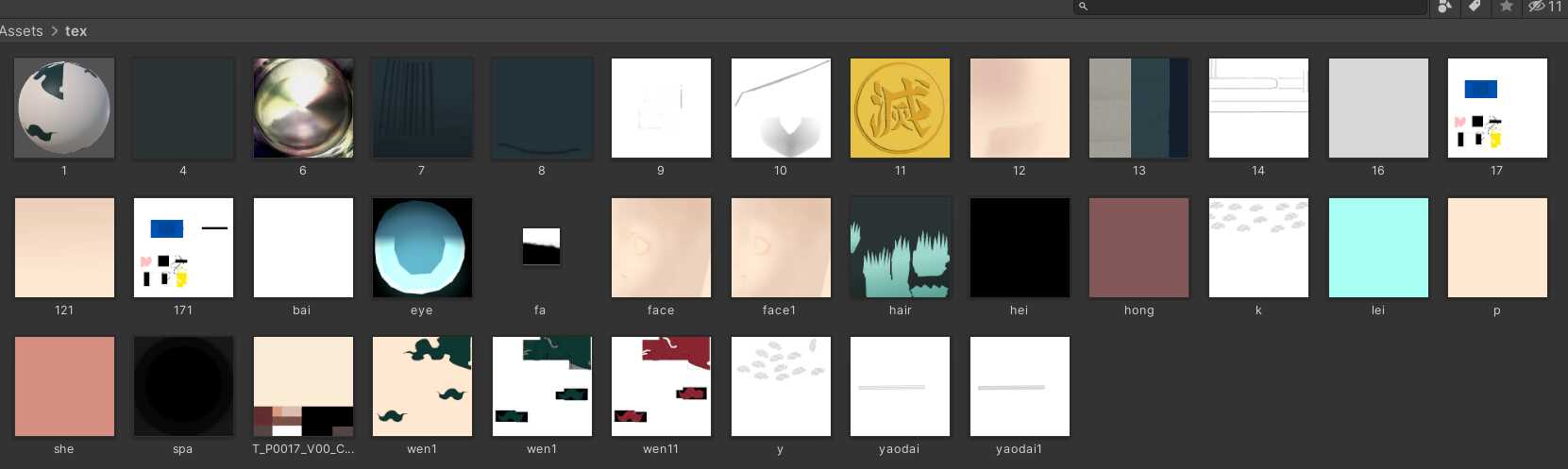
Task: Select the reflective sphere asset named 6
Action: tap(303, 108)
